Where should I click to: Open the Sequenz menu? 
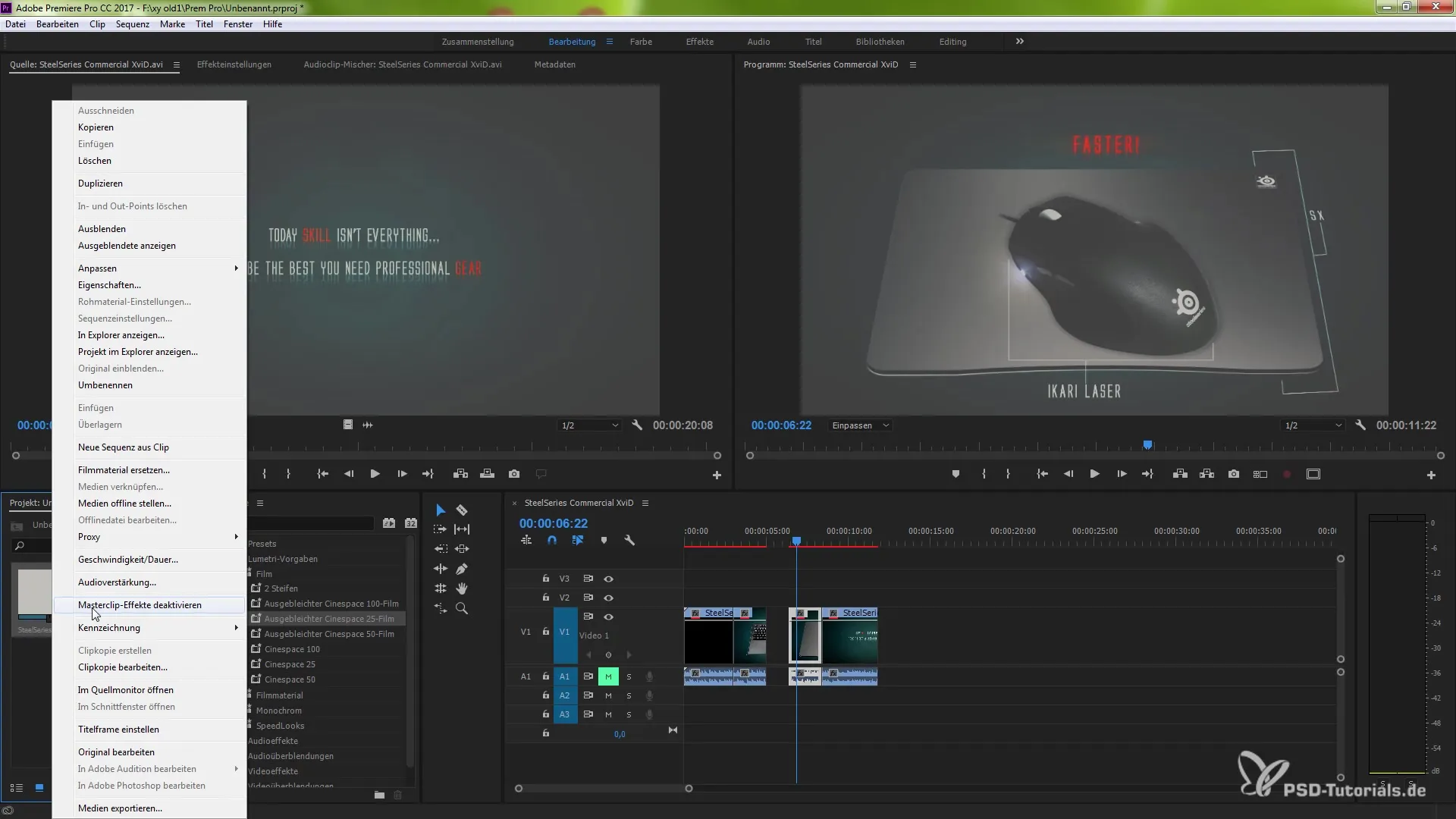[x=133, y=24]
